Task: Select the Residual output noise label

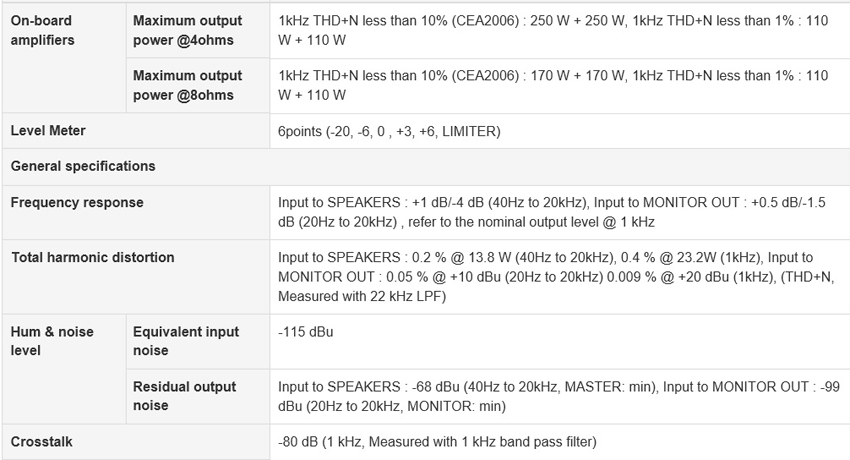Action: click(184, 396)
